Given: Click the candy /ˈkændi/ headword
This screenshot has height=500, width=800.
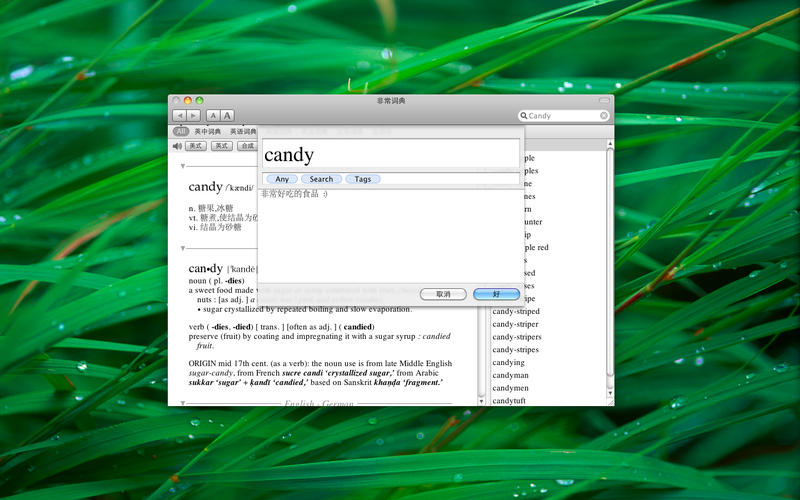Looking at the screenshot, I should [221, 187].
